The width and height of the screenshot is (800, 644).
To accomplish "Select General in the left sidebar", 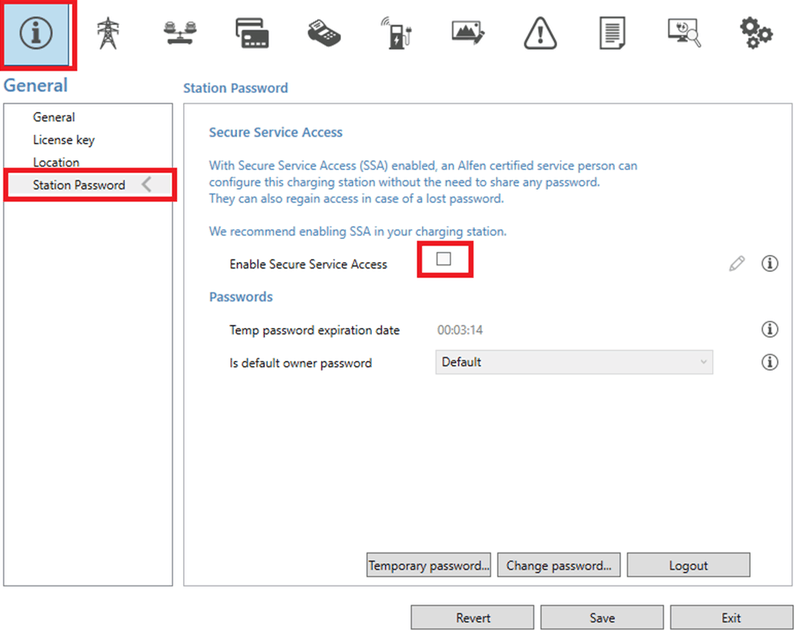I will 54,117.
